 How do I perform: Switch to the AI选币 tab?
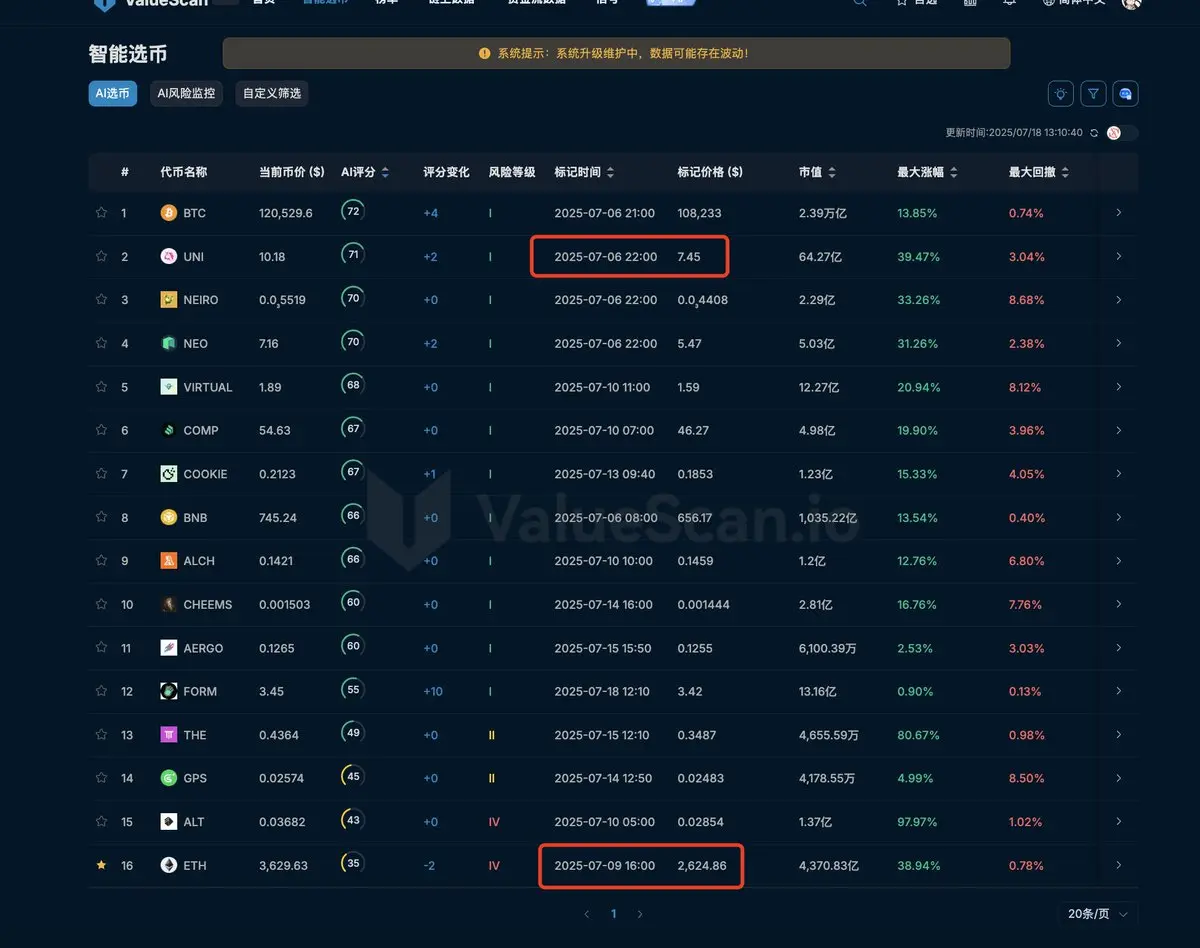112,93
